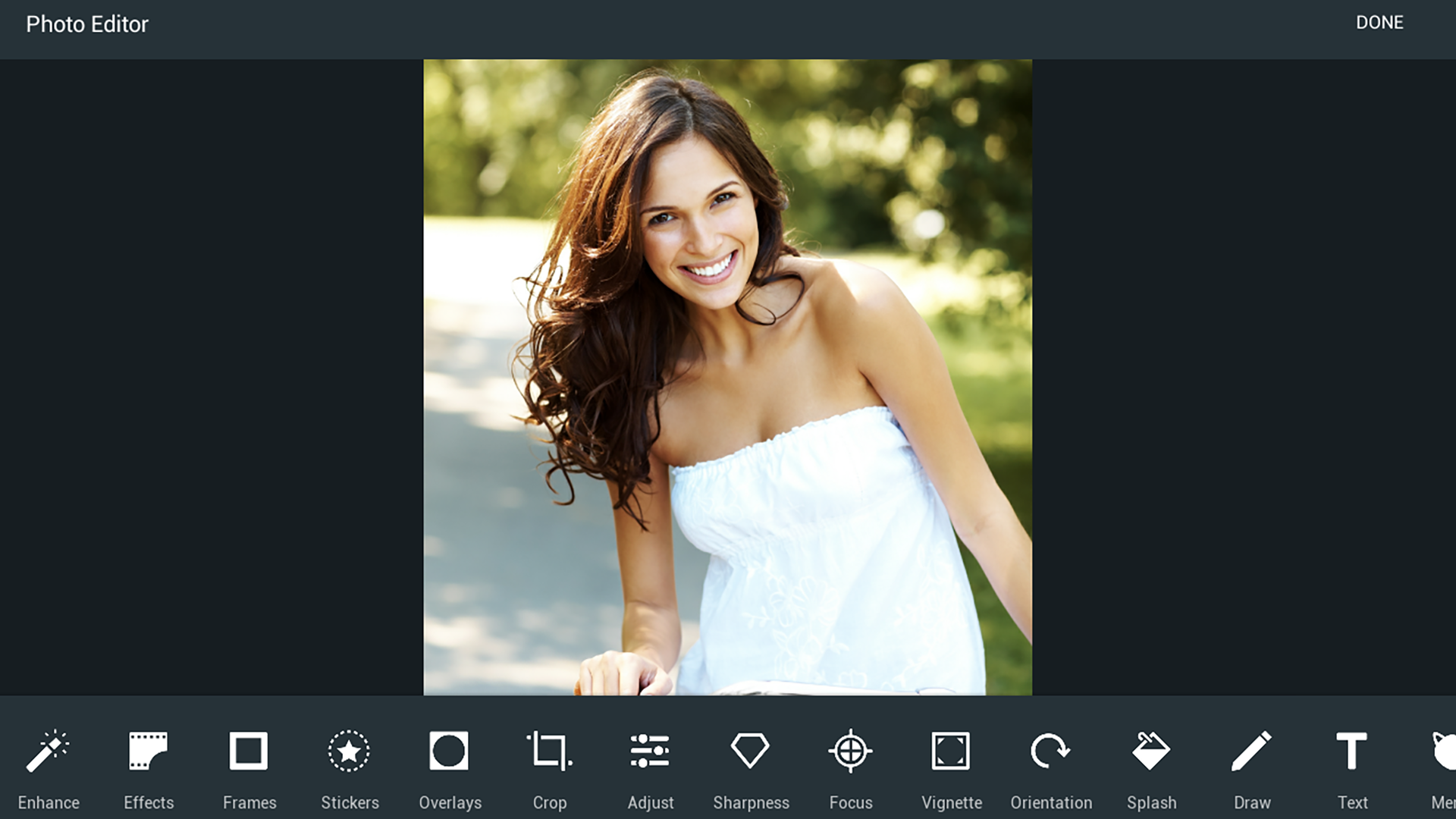Click the Photo Editor title
Viewport: 1456px width, 819px height.
[x=88, y=24]
